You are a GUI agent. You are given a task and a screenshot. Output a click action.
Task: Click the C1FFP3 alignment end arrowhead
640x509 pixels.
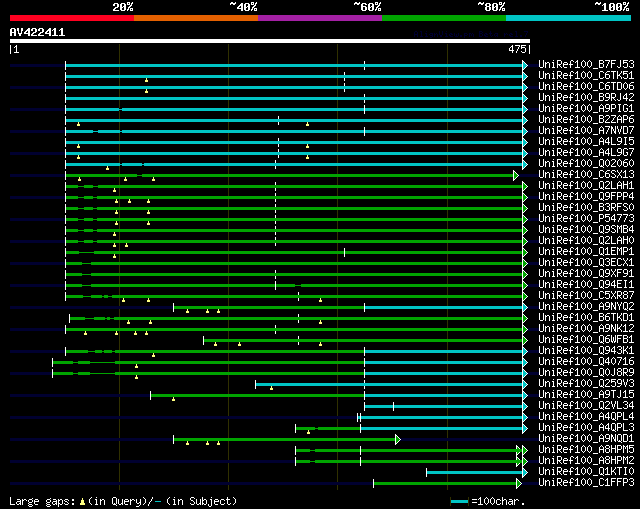[519, 484]
